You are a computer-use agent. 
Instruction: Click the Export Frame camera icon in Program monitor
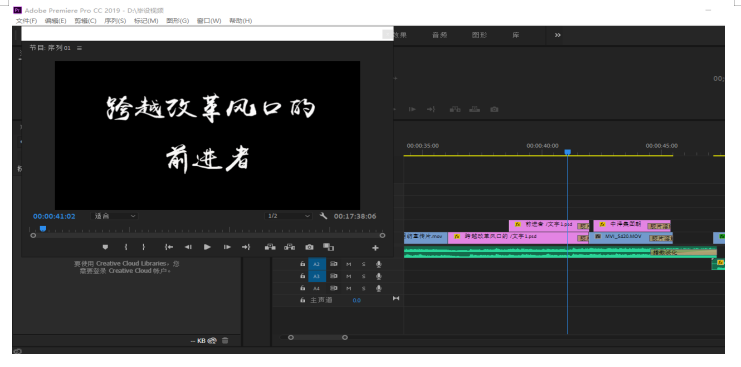[309, 247]
